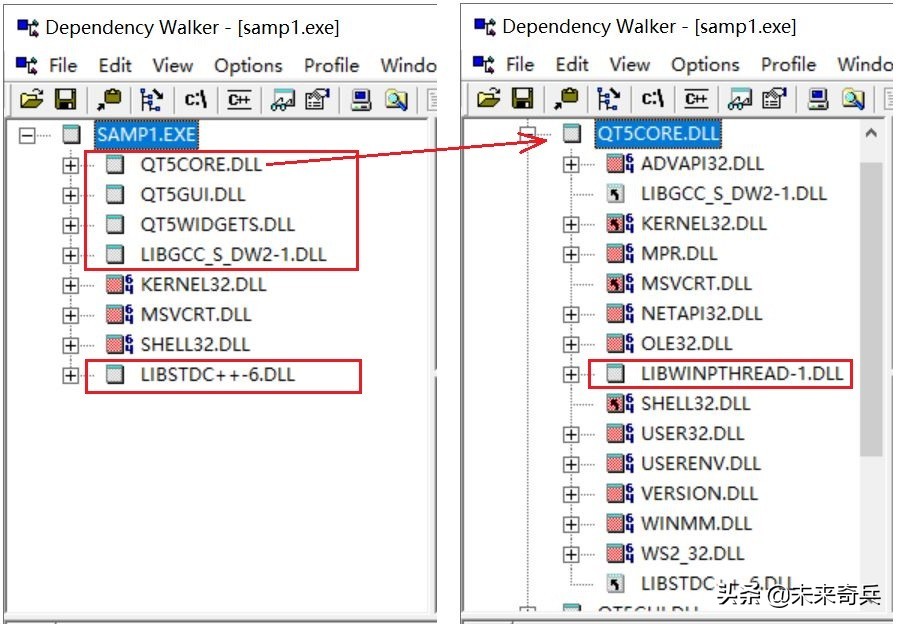The image size is (899, 624).
Task: Click Save floppy icon in left window toolbar
Action: (x=65, y=100)
